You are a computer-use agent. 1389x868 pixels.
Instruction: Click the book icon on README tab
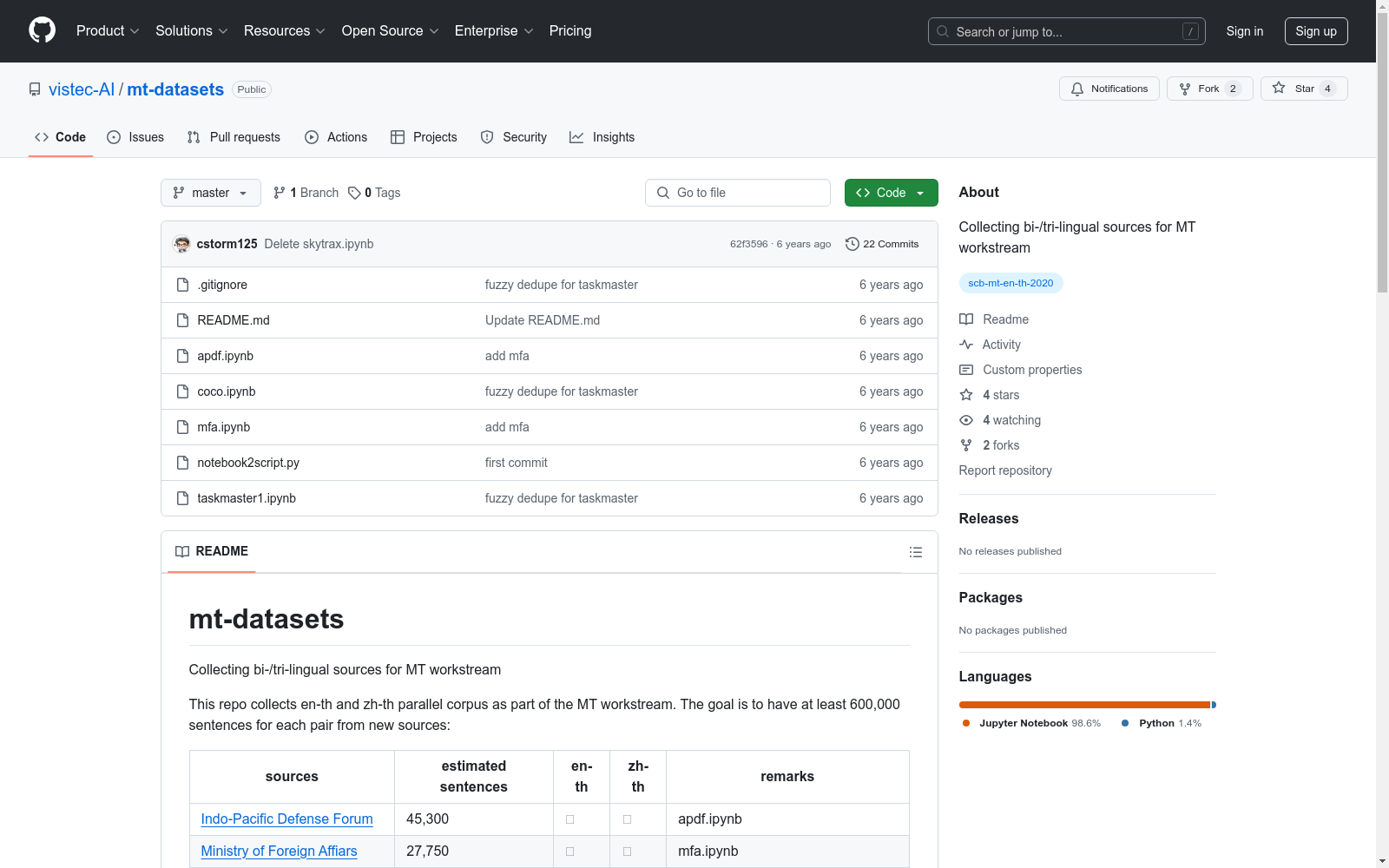182,551
